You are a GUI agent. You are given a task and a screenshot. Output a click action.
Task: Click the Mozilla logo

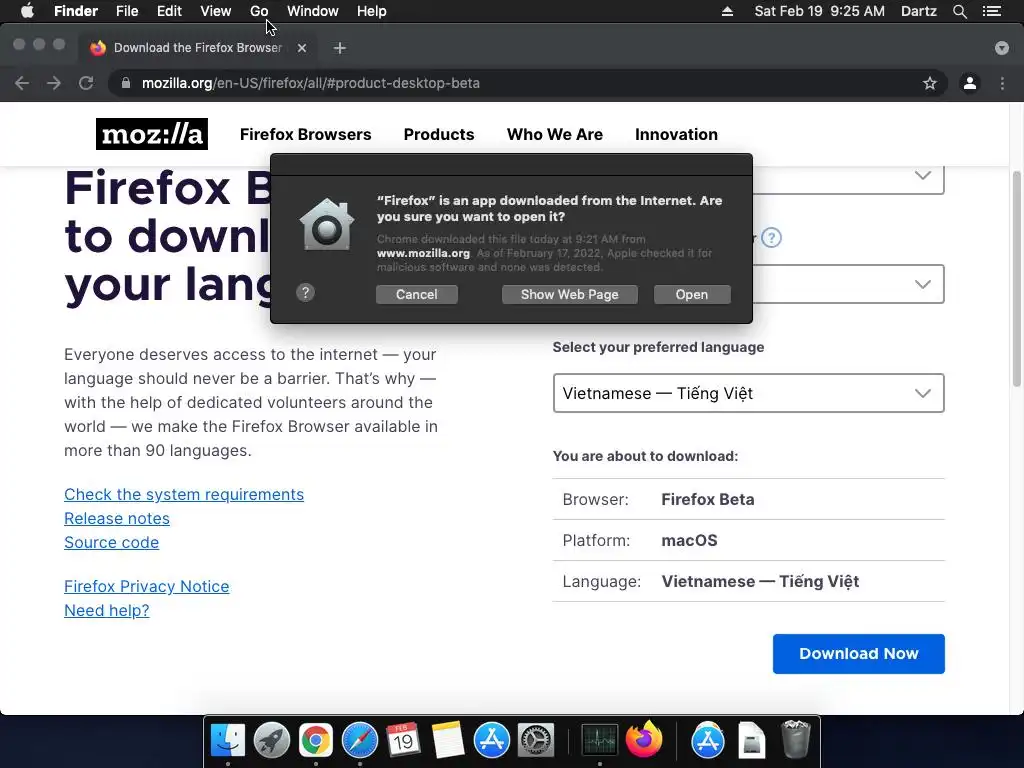pos(152,134)
